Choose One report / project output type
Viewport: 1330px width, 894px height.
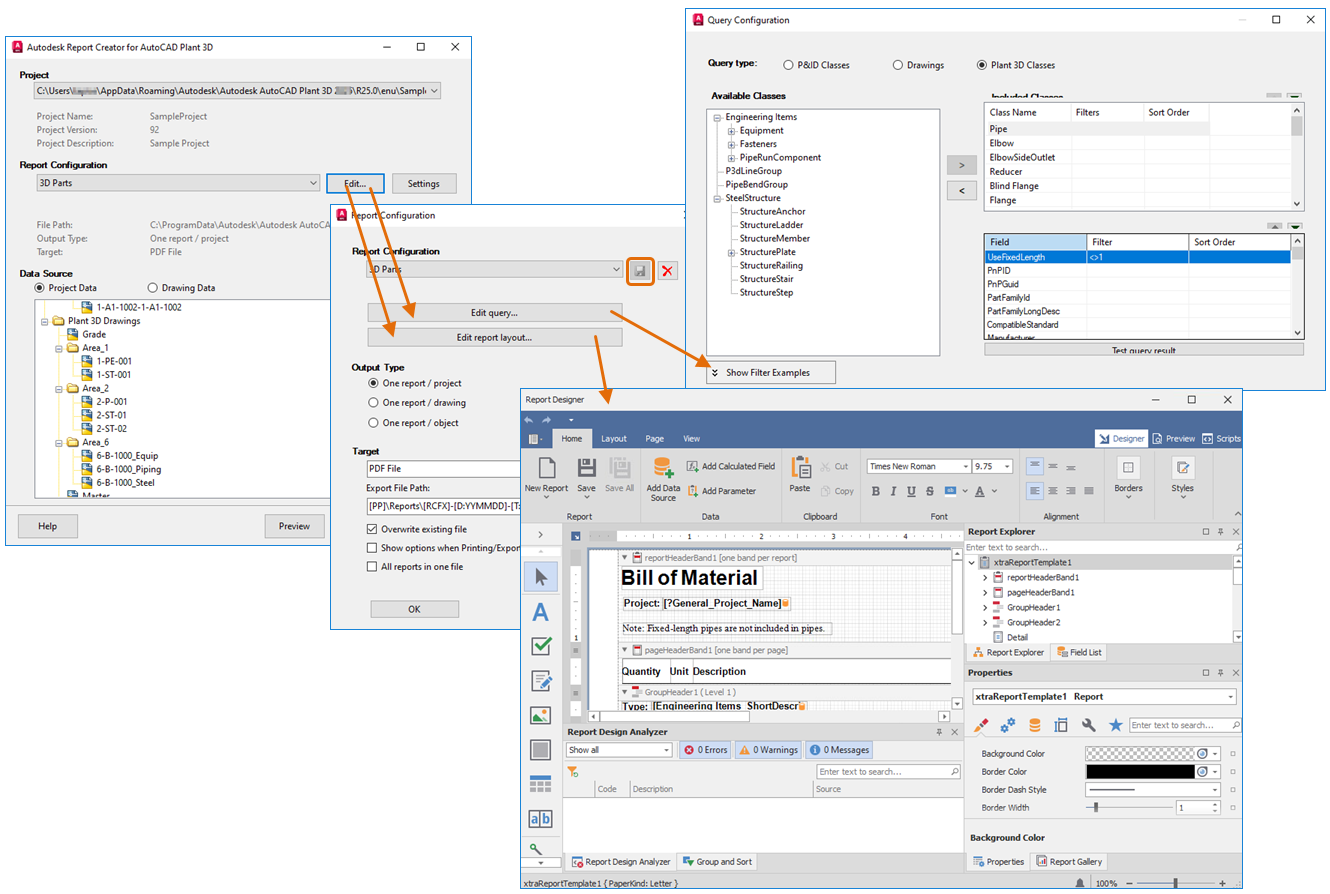374,383
